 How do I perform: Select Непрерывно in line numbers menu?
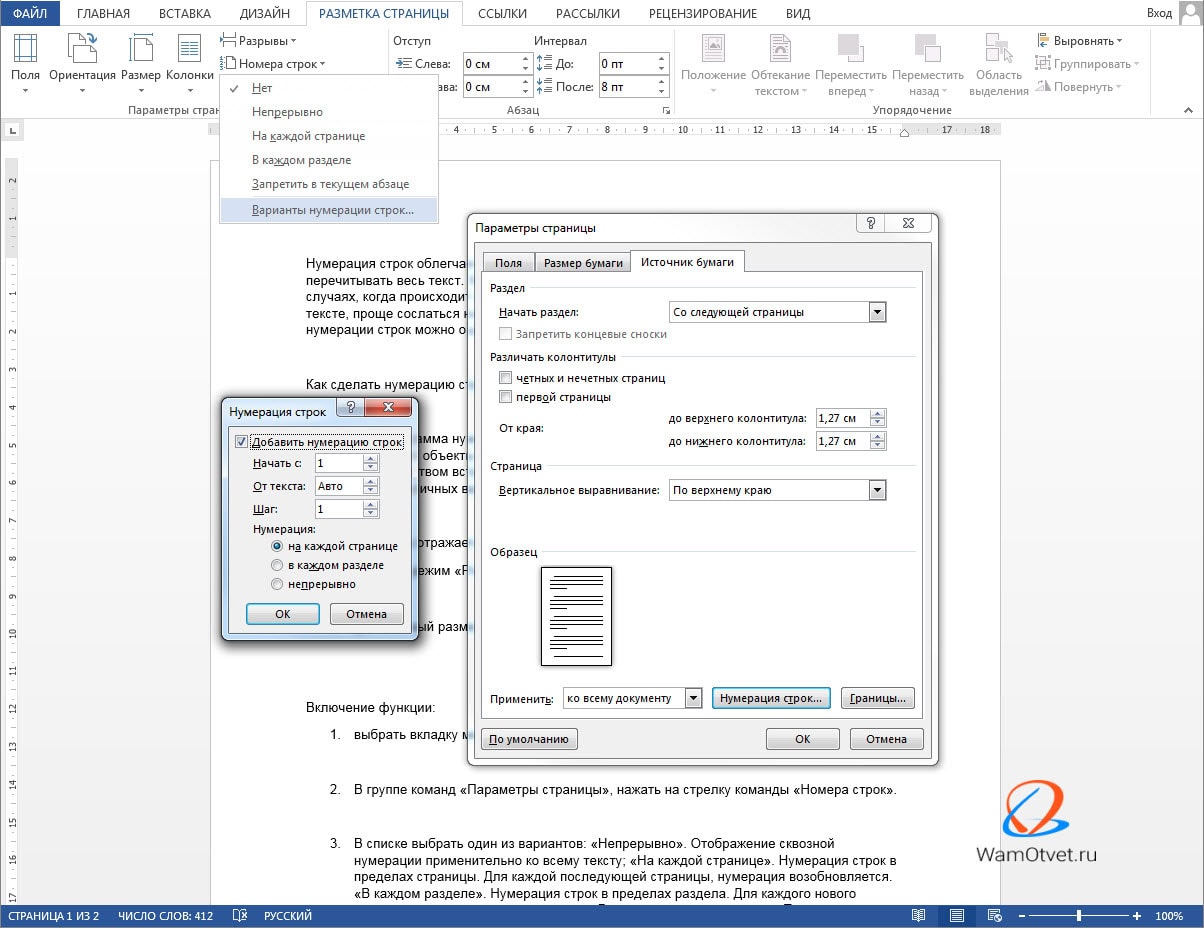pyautogui.click(x=329, y=112)
